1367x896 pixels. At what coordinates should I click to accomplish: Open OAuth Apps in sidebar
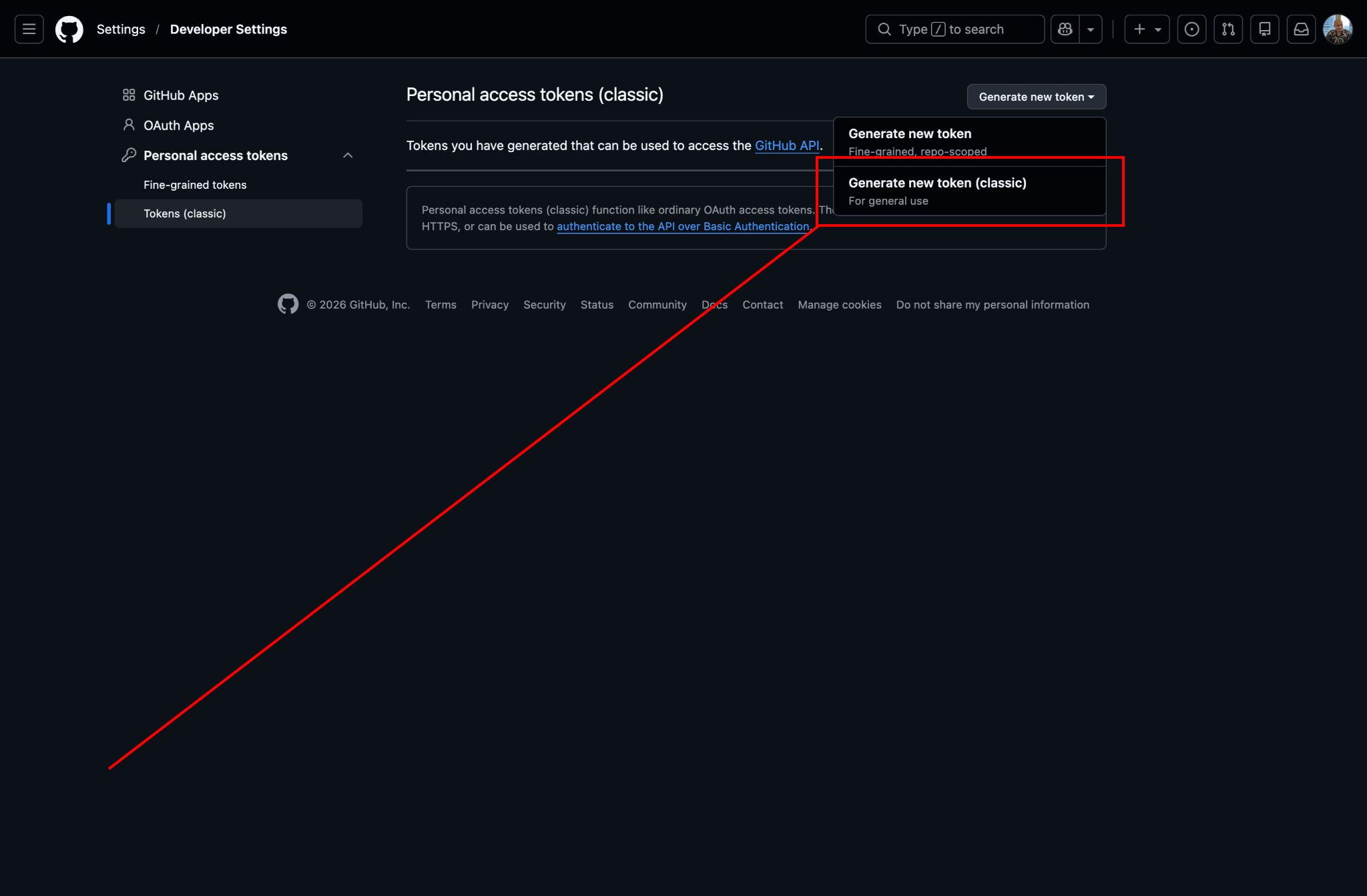pyautogui.click(x=238, y=125)
